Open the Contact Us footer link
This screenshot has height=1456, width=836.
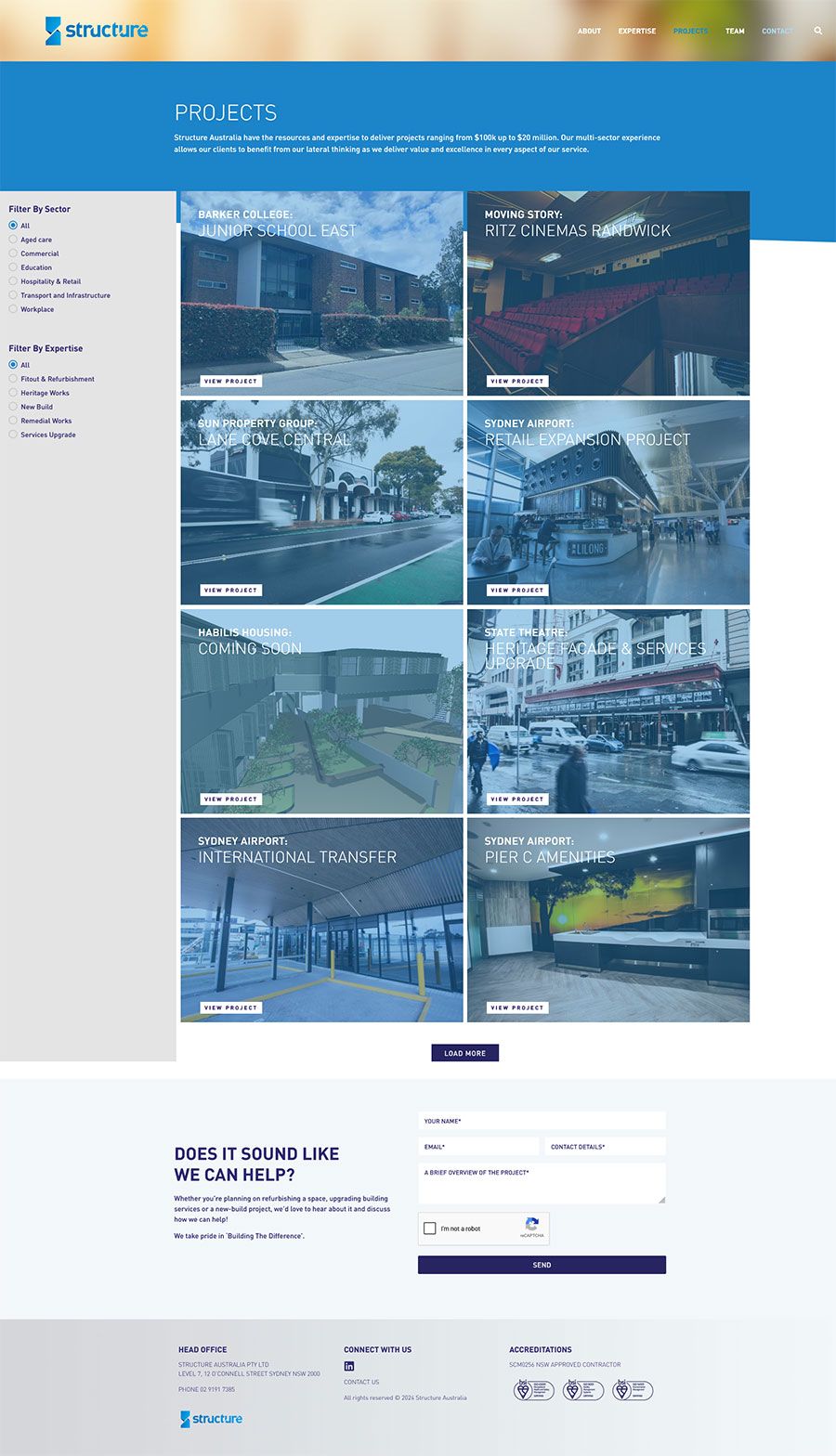pos(361,1382)
